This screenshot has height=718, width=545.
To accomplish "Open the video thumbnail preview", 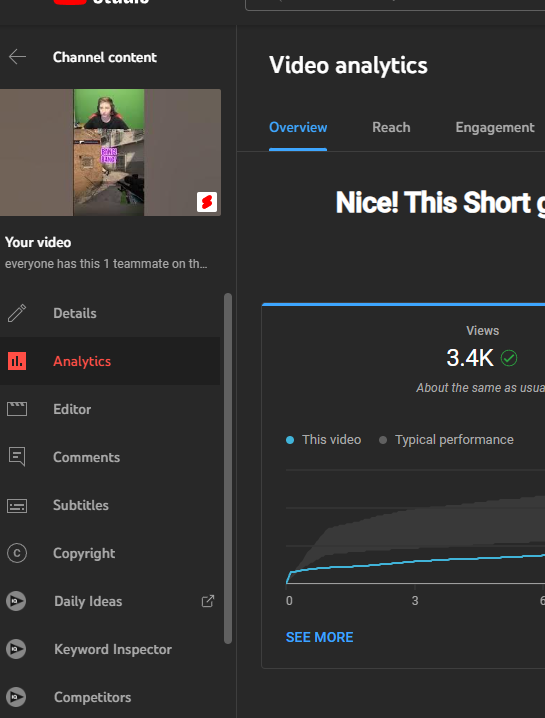I will coord(110,152).
